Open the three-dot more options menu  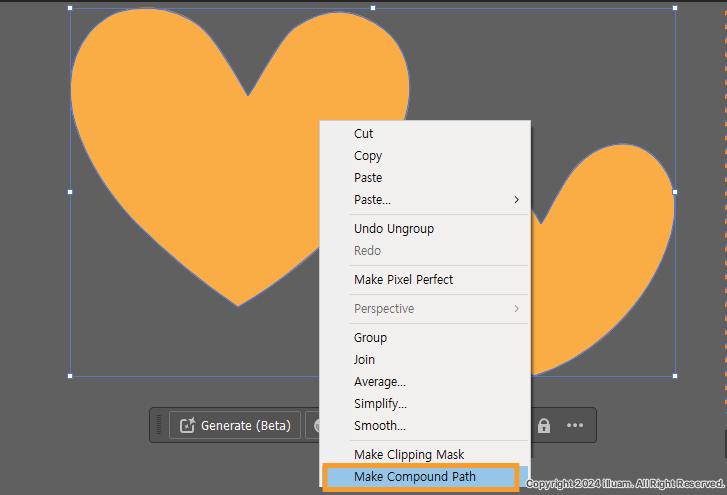point(575,425)
